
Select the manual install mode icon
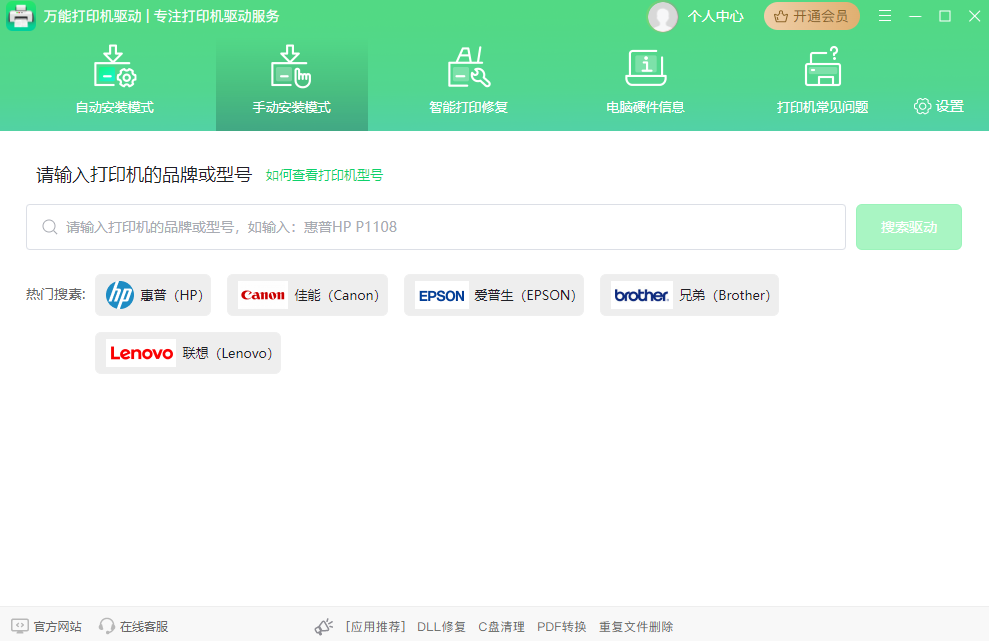pyautogui.click(x=291, y=66)
